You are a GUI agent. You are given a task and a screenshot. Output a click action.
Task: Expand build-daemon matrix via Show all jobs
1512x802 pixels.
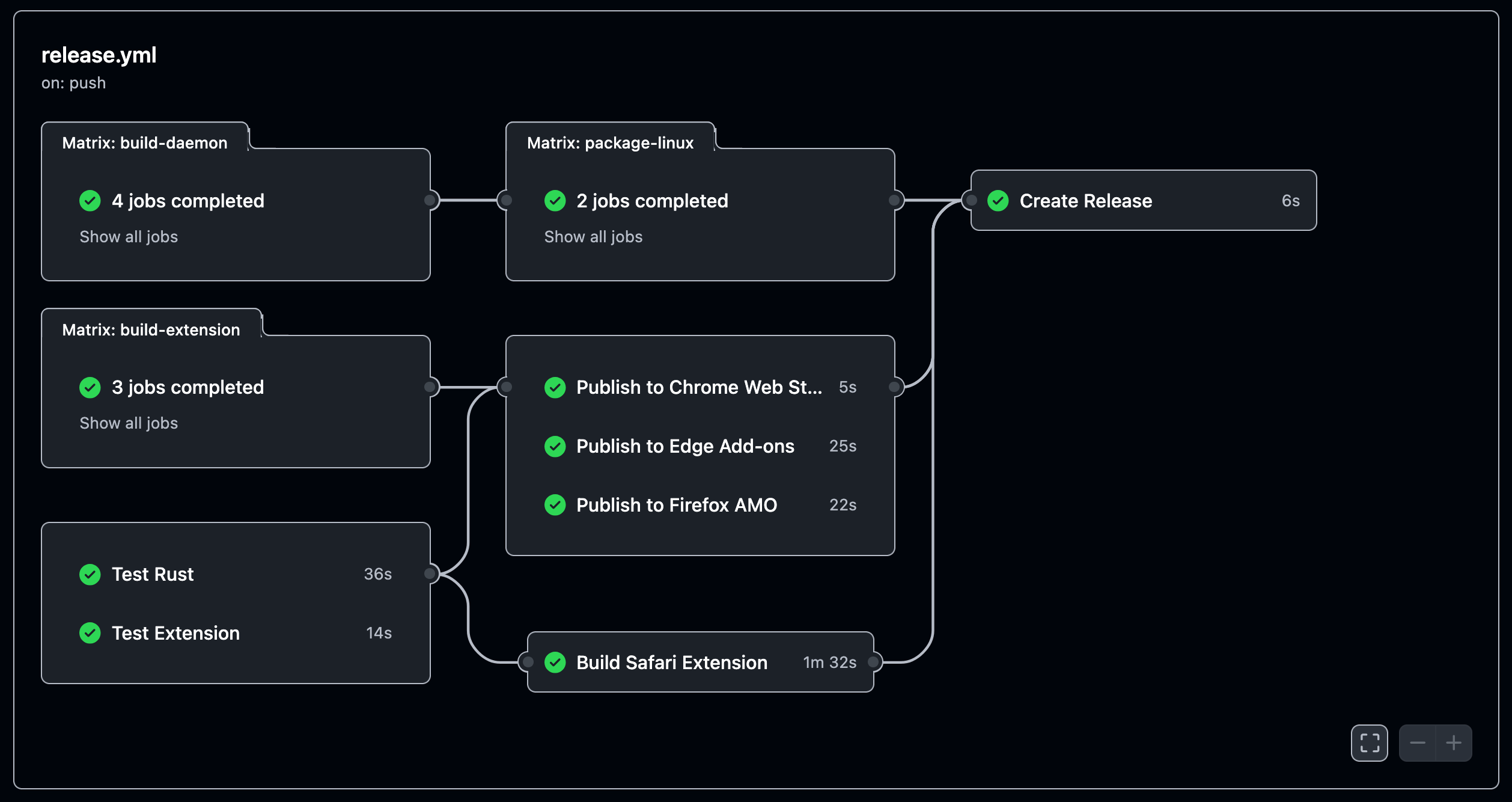[x=129, y=237]
